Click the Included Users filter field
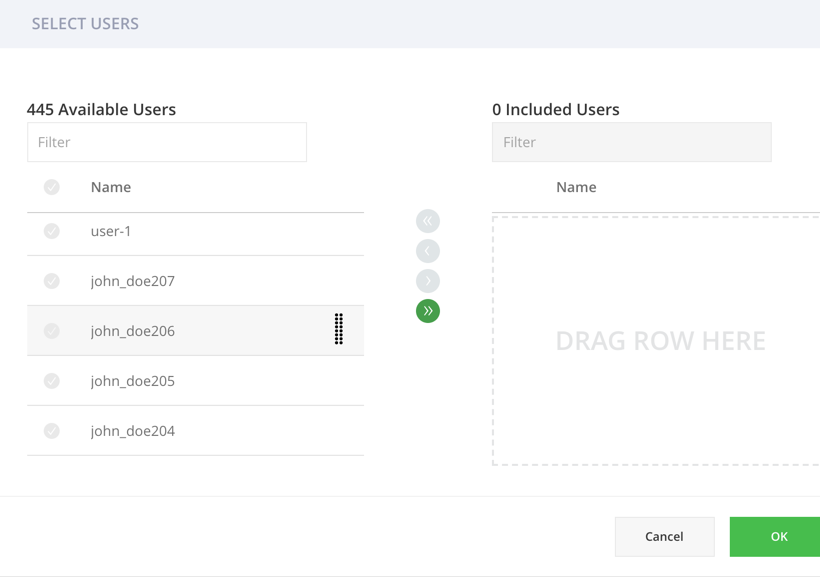The image size is (820, 577). [631, 142]
